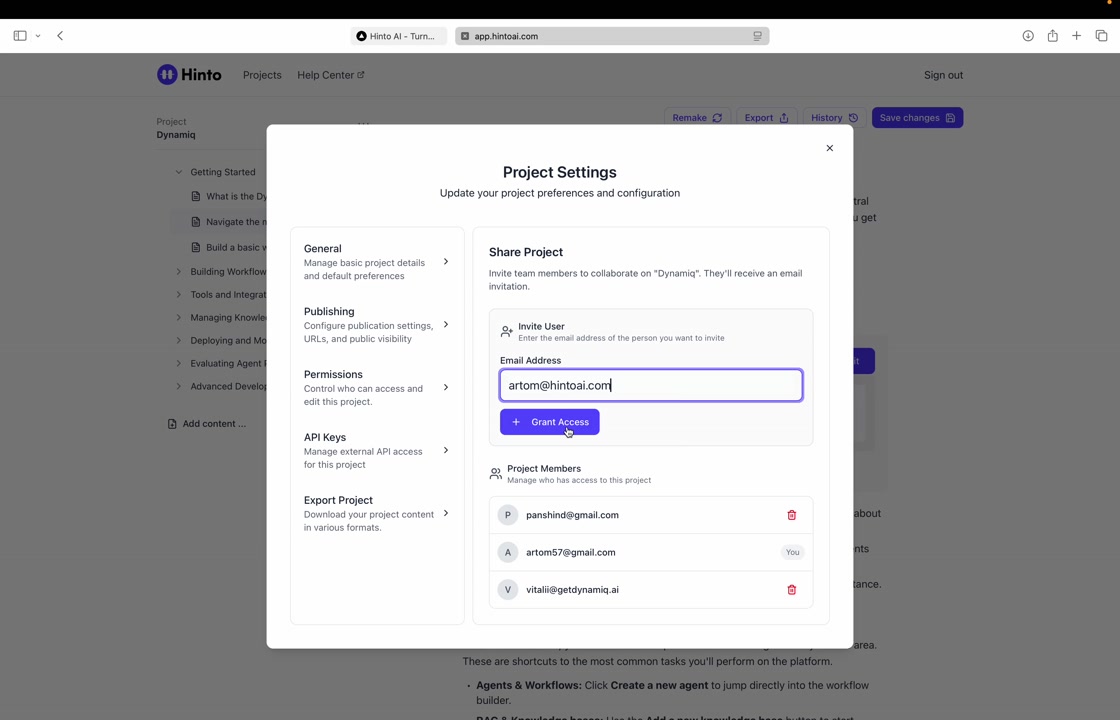Viewport: 1120px width, 720px height.
Task: Open General settings section
Action: (376, 262)
